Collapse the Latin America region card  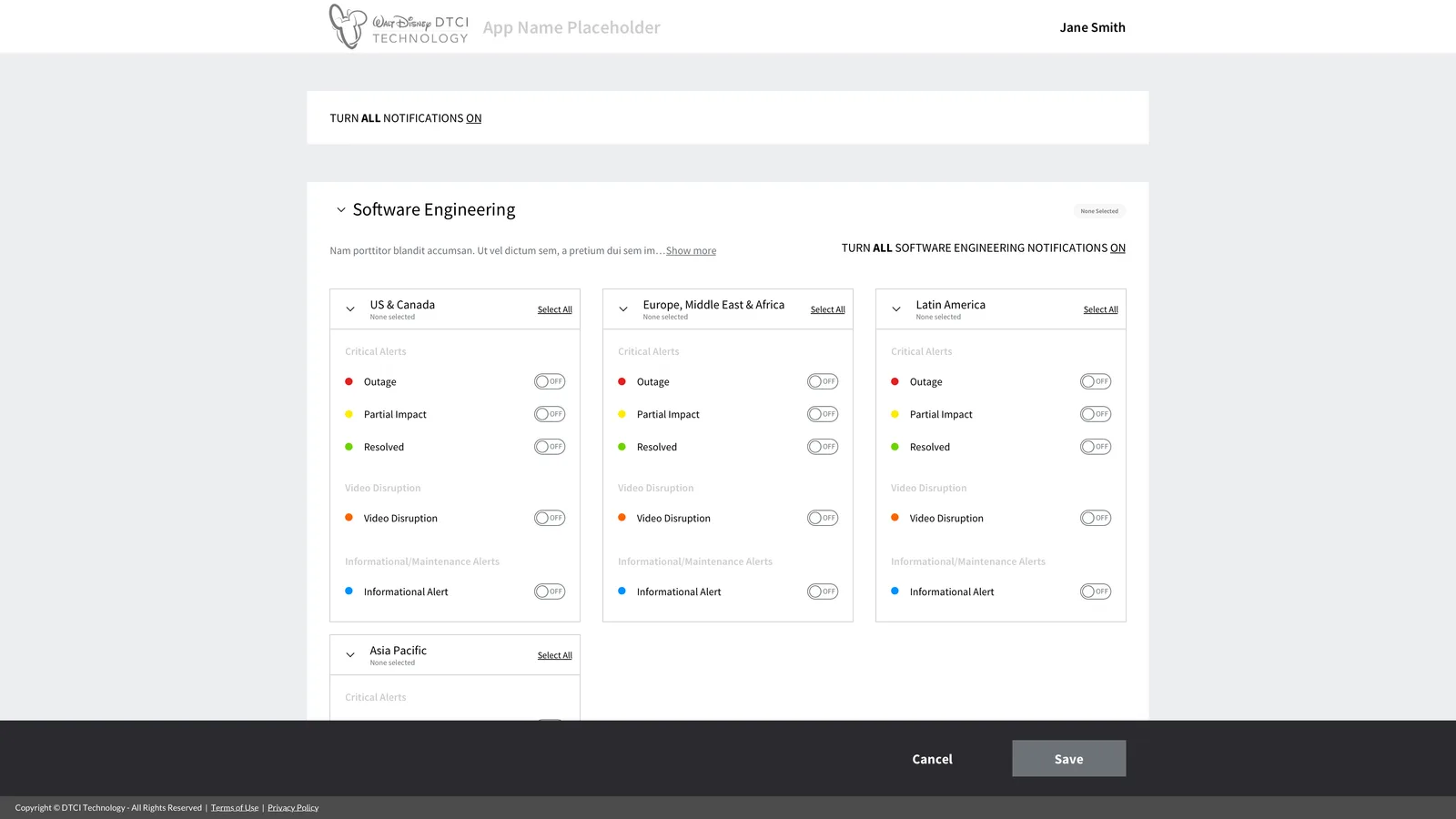[896, 309]
